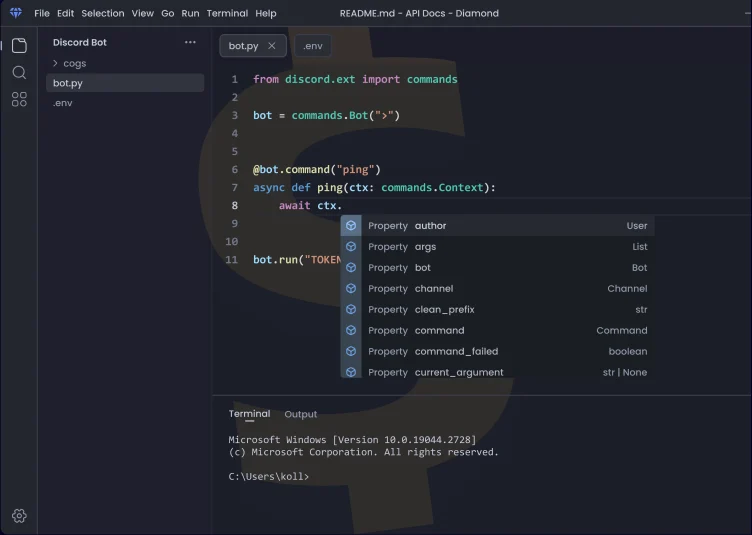
Task: Choose the bot autocomplete suggestion
Action: 497,268
